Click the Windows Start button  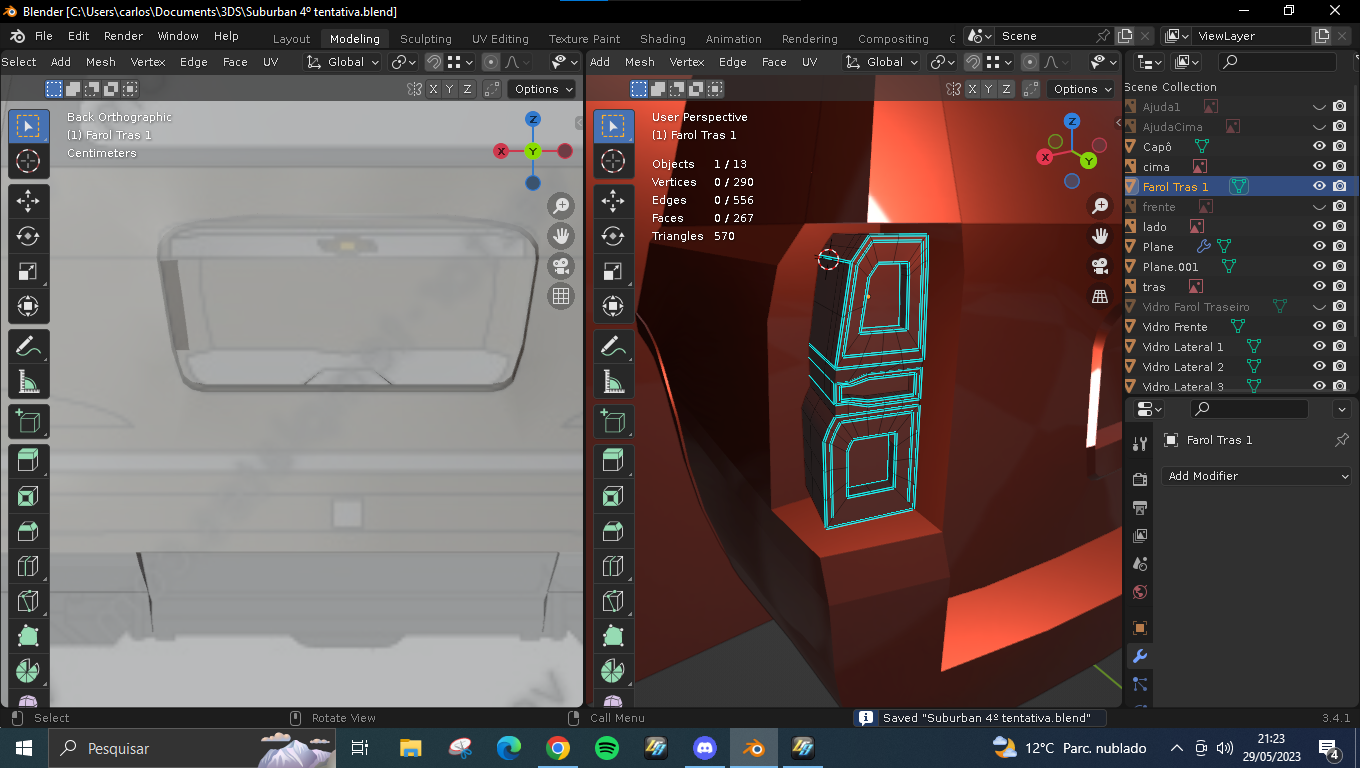23,747
